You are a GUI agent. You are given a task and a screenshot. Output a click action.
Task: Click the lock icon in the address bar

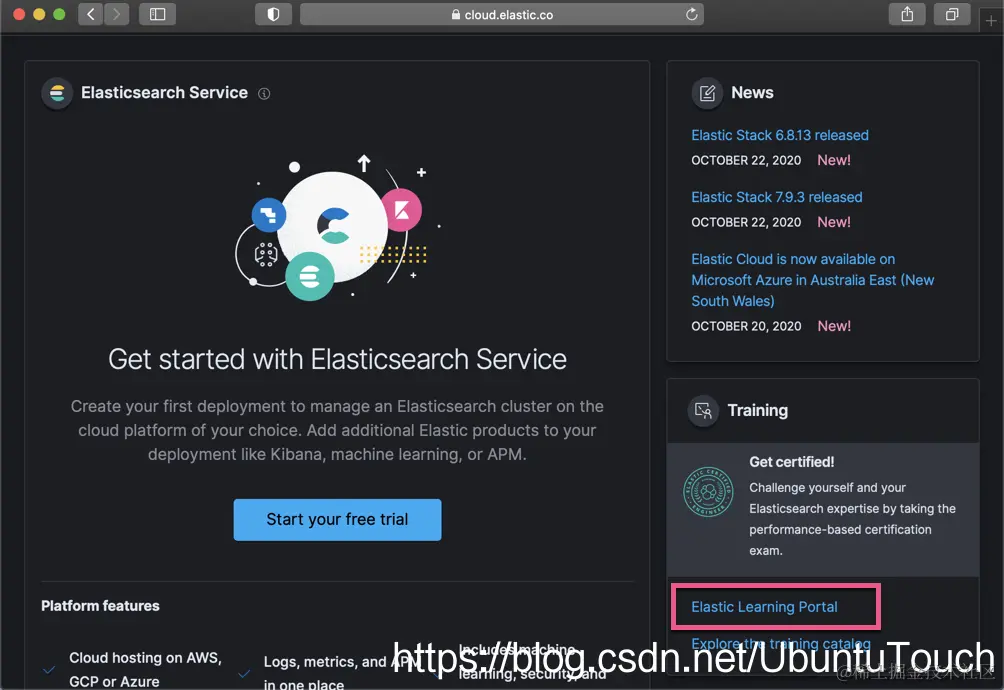pos(456,14)
